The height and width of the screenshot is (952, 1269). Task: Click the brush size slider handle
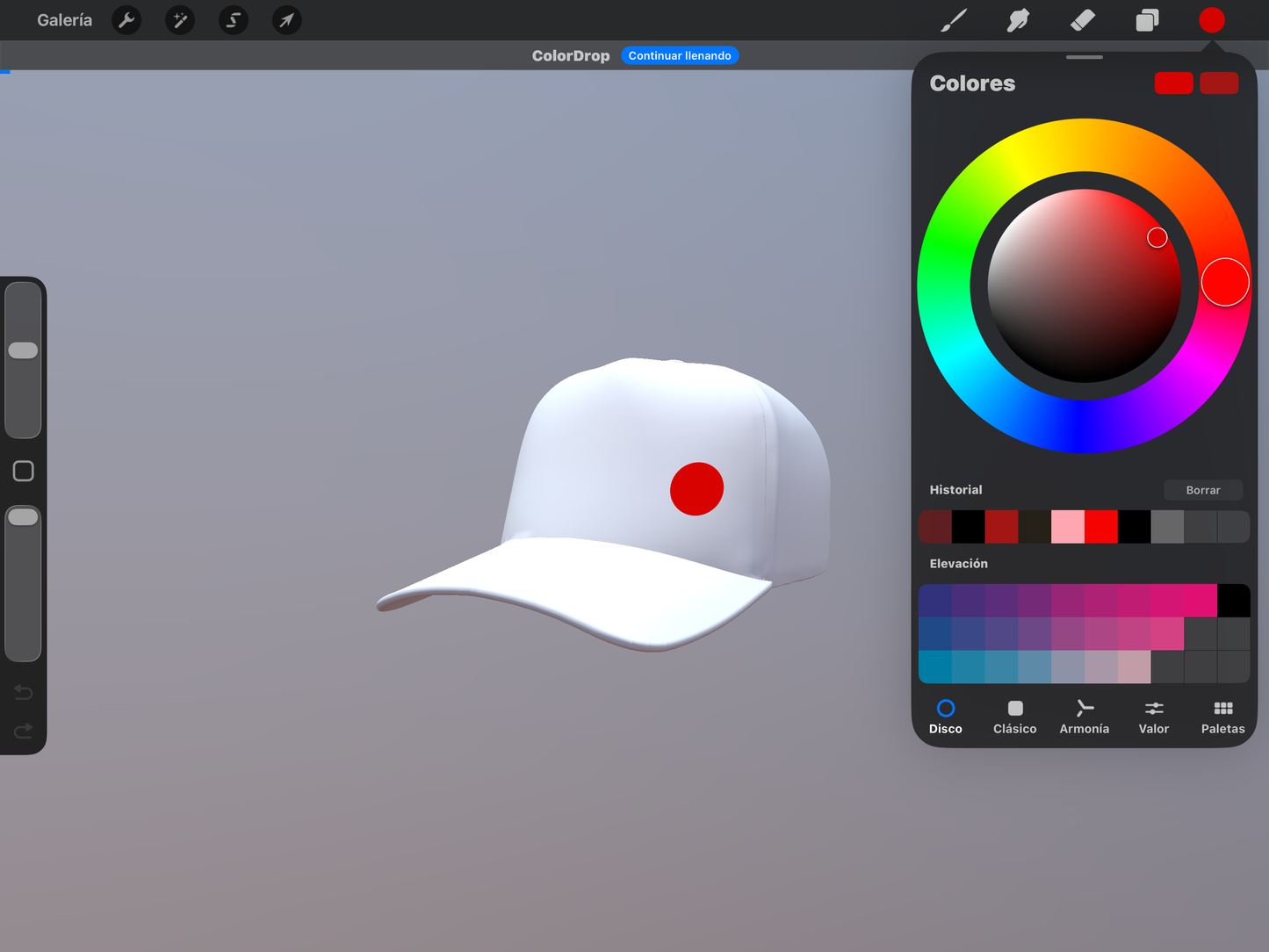coord(23,350)
